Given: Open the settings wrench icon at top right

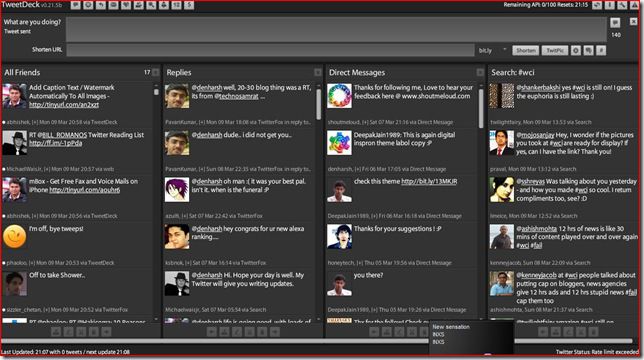Looking at the screenshot, I should coord(622,5).
